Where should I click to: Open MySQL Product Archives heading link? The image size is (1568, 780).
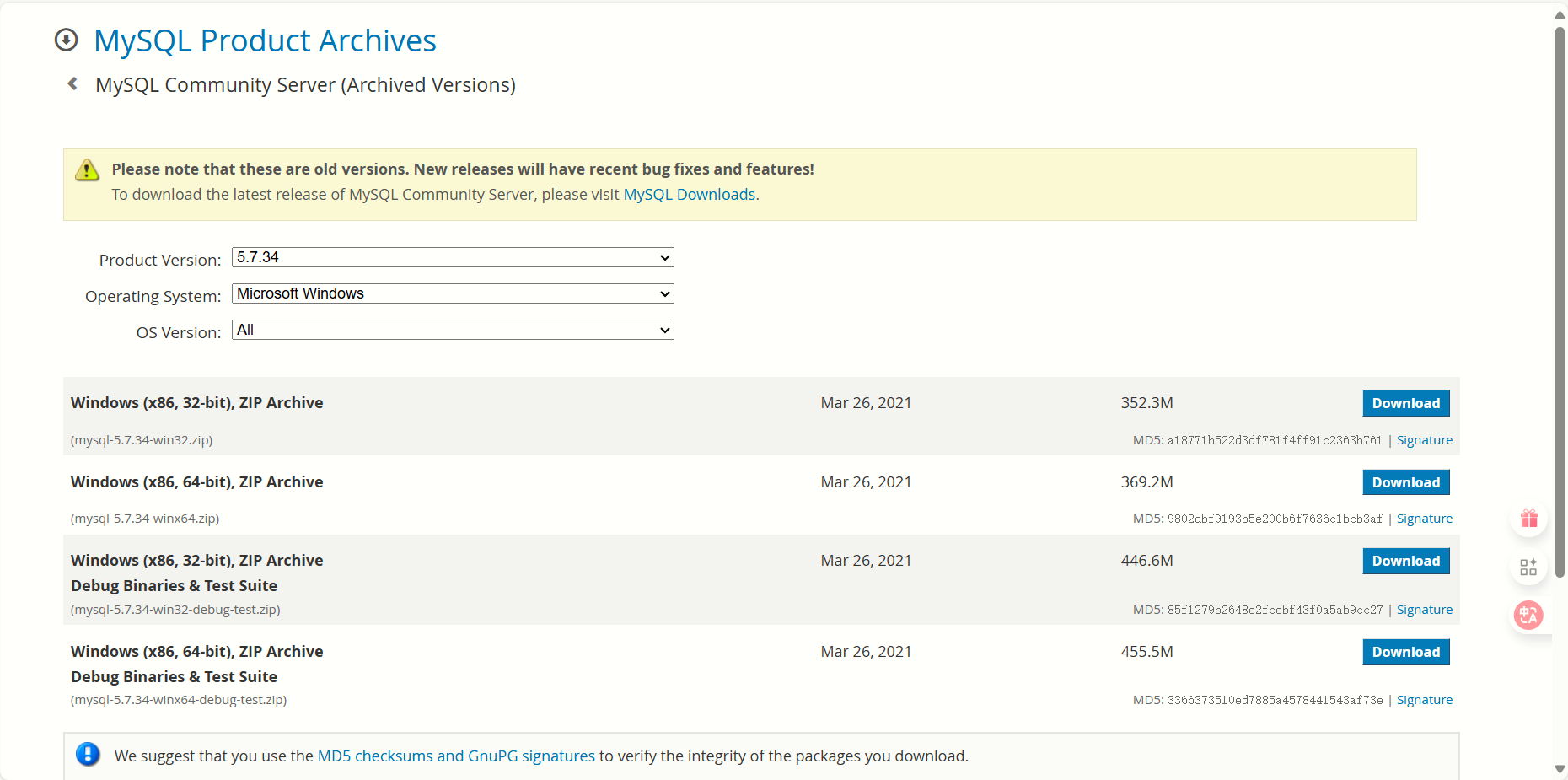[265, 40]
